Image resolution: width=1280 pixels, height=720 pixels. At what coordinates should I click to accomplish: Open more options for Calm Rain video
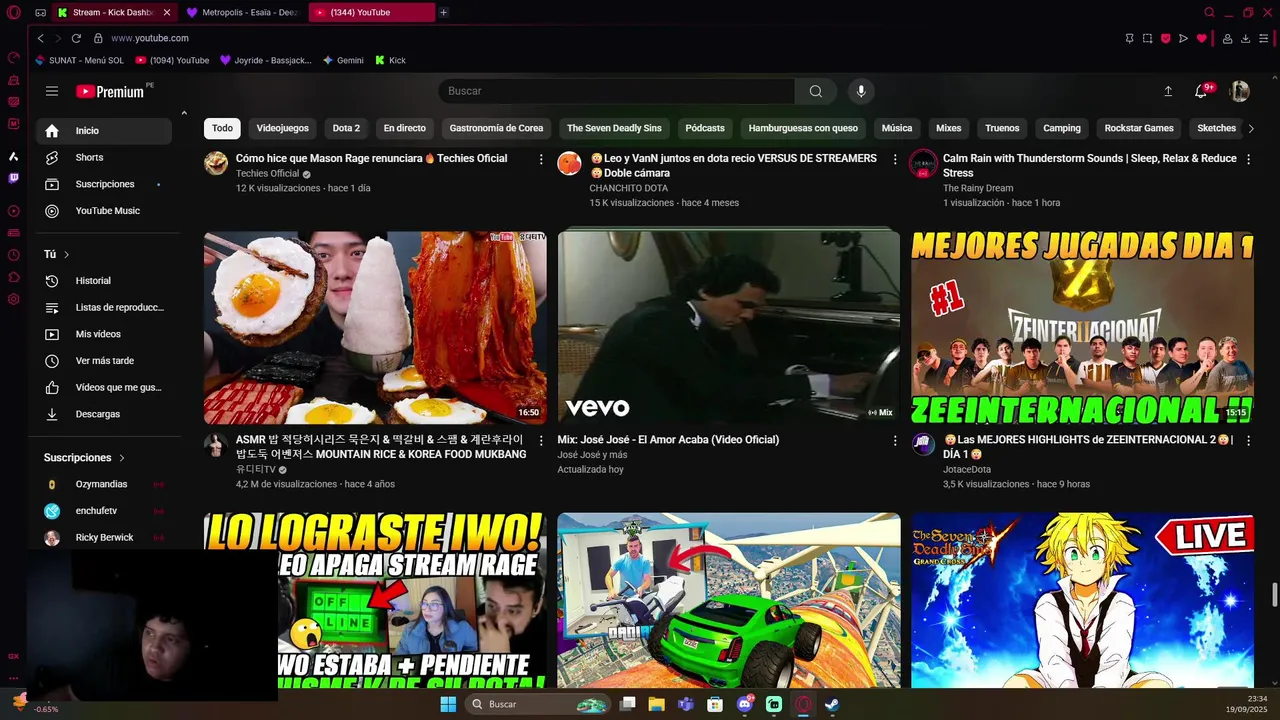click(1248, 159)
